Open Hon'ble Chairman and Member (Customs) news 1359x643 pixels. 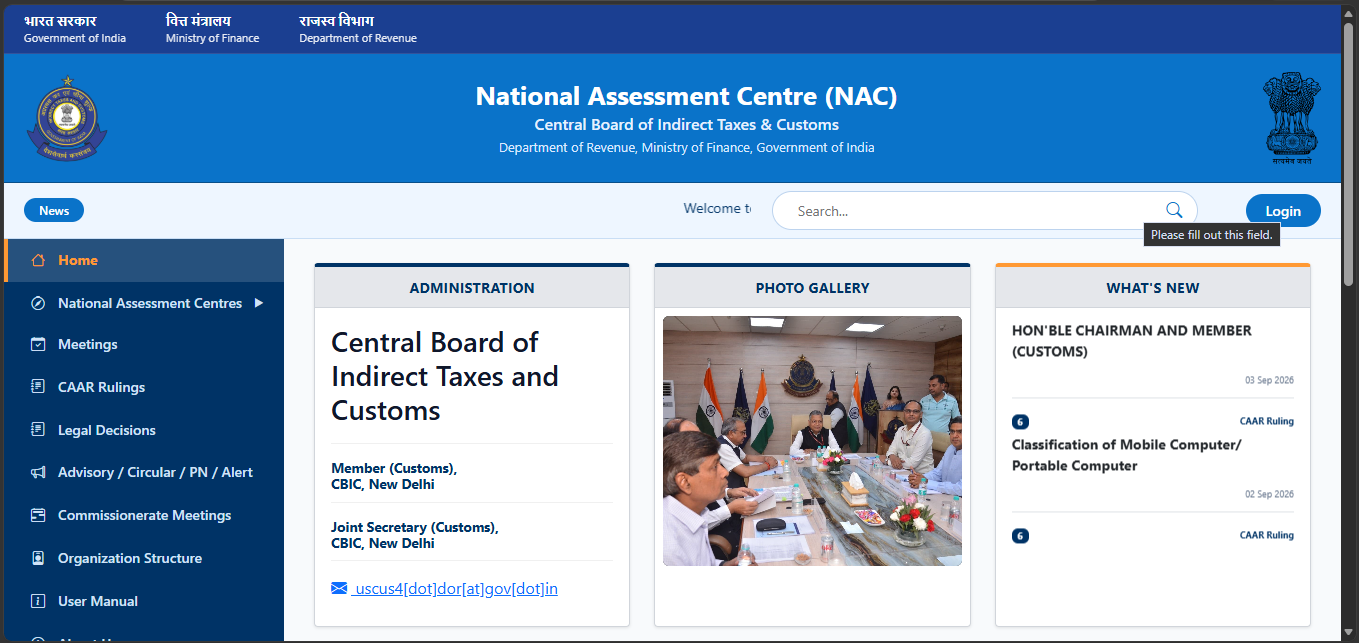pos(1132,341)
